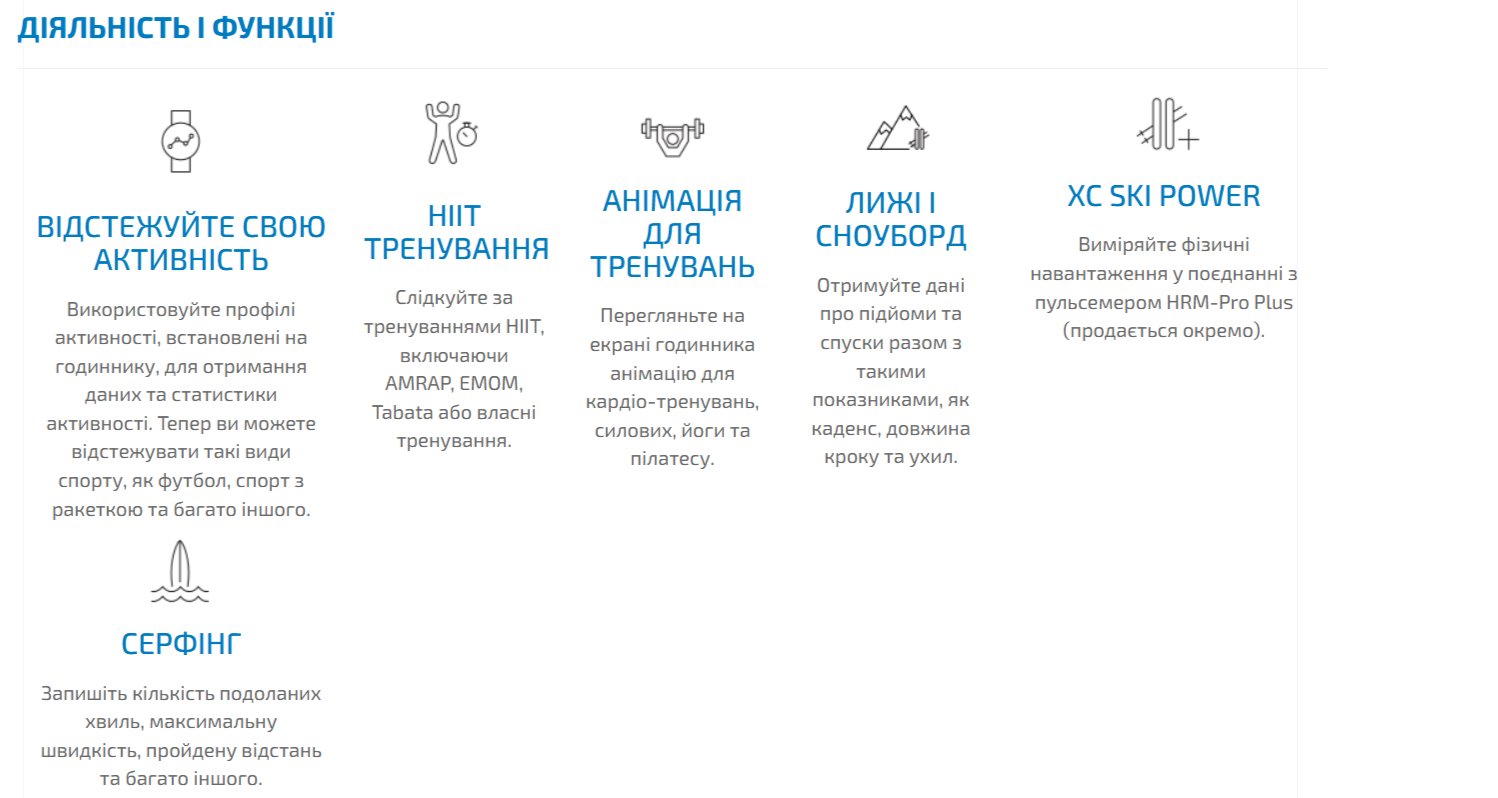Click the XC SKI POWER heading
Screen dimensions: 1498x798
(x=1163, y=196)
